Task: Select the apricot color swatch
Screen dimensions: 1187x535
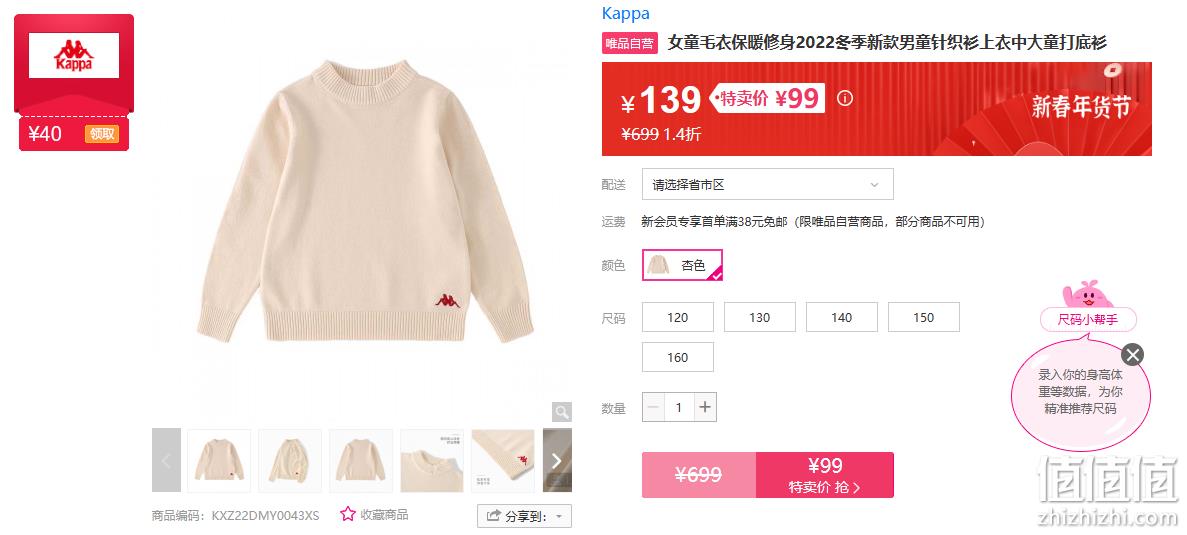Action: (682, 265)
